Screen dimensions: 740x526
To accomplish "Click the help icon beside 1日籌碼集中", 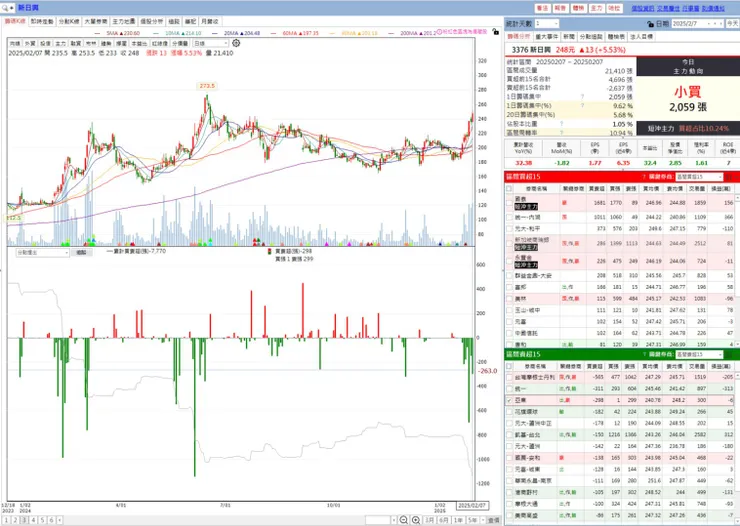I will [582, 97].
